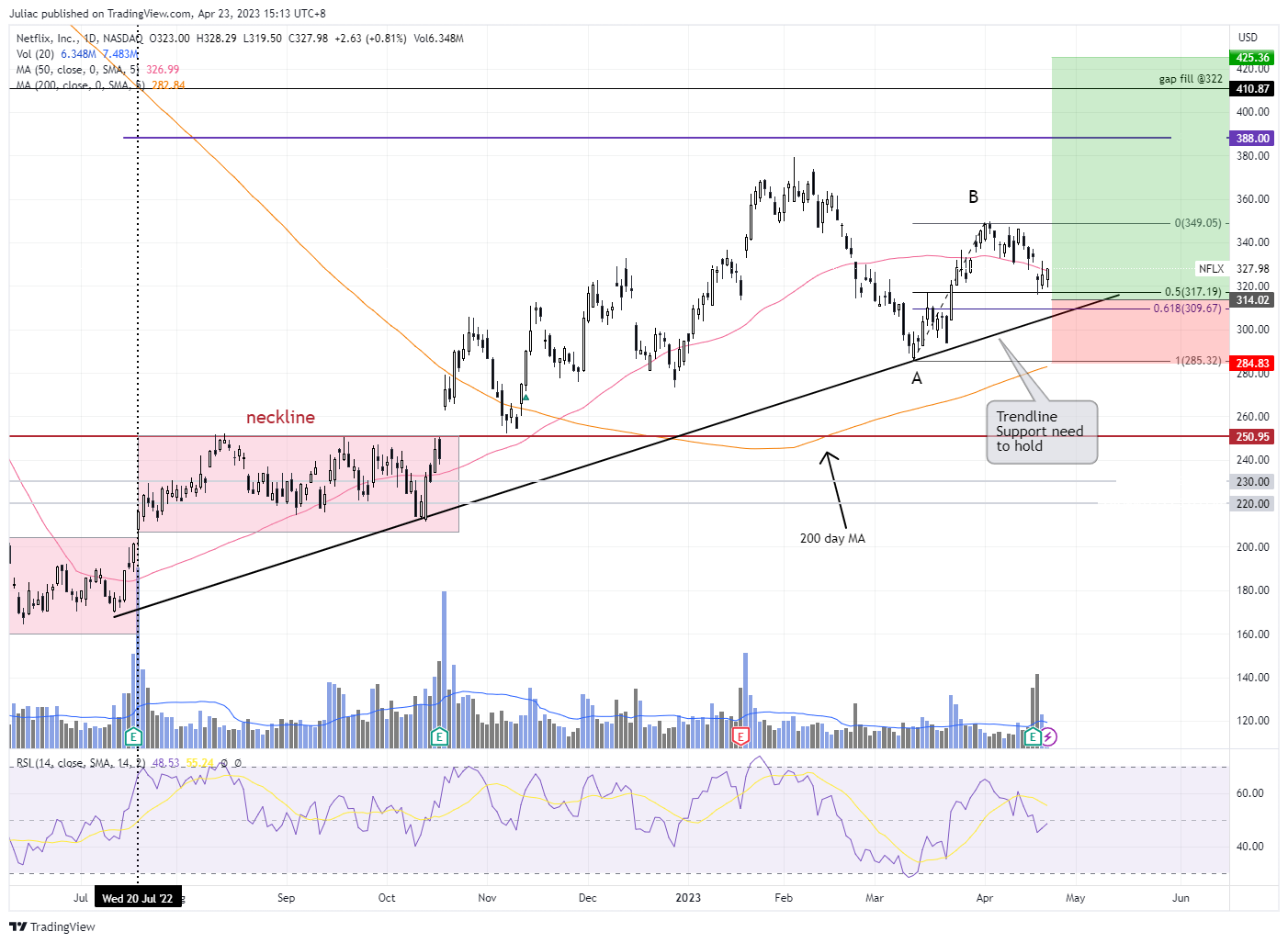Click the 160.00 price axis value
The image size is (1288, 943).
tap(1253, 634)
